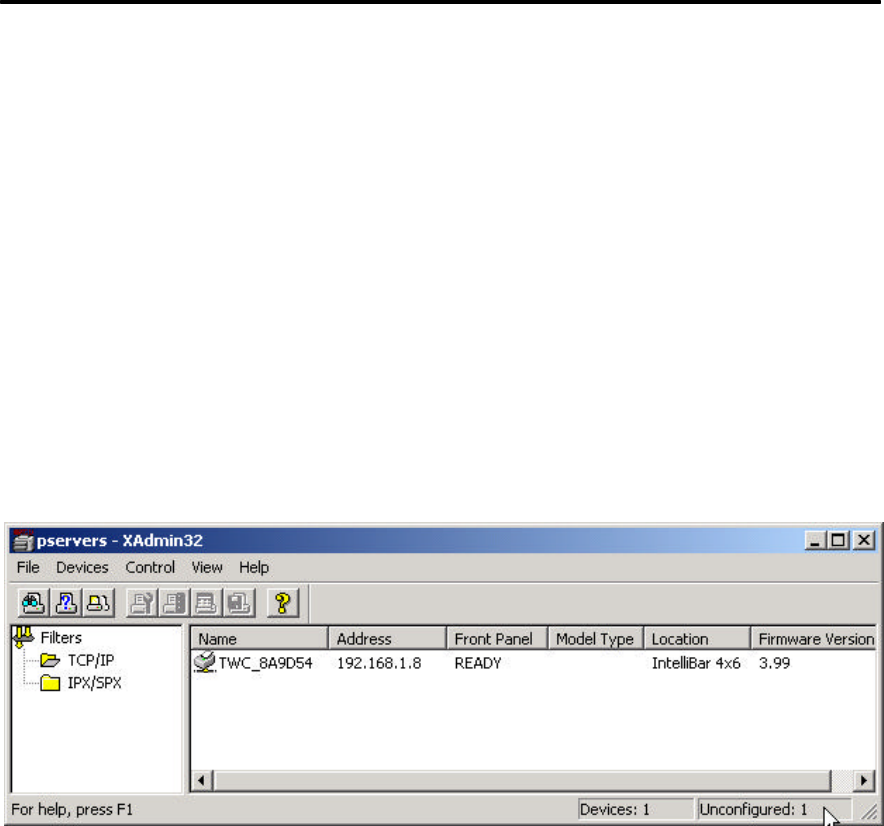Click the Filters root icon with yellow arrows
The height and width of the screenshot is (826, 884).
coord(23,637)
